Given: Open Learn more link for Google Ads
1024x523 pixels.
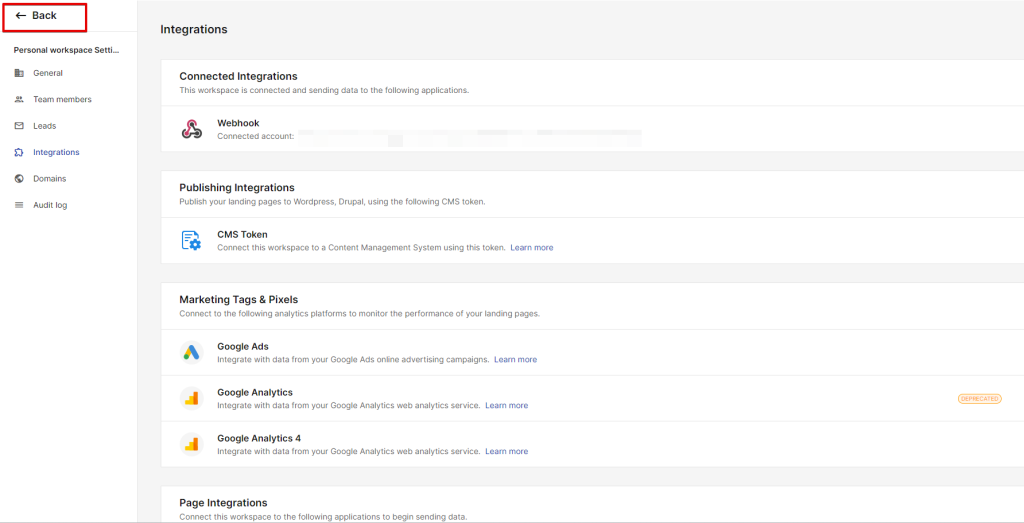Looking at the screenshot, I should pos(515,359).
